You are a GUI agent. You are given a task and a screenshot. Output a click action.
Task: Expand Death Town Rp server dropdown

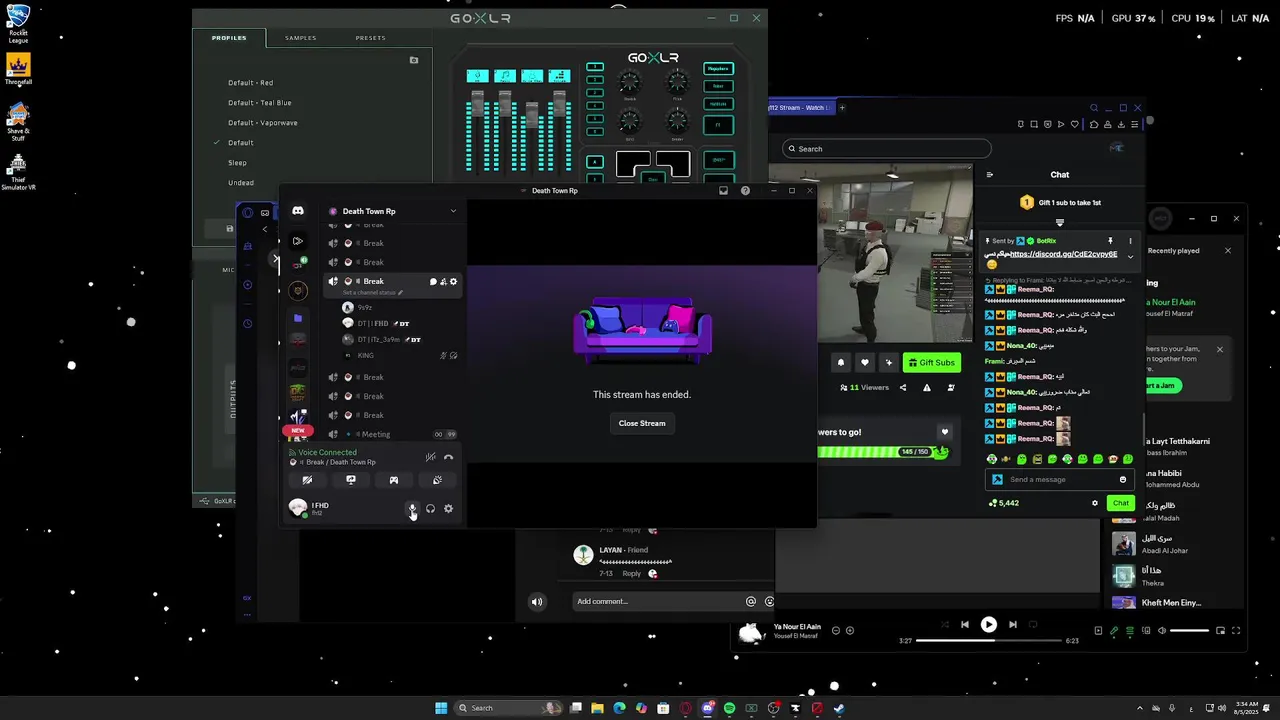click(x=453, y=211)
